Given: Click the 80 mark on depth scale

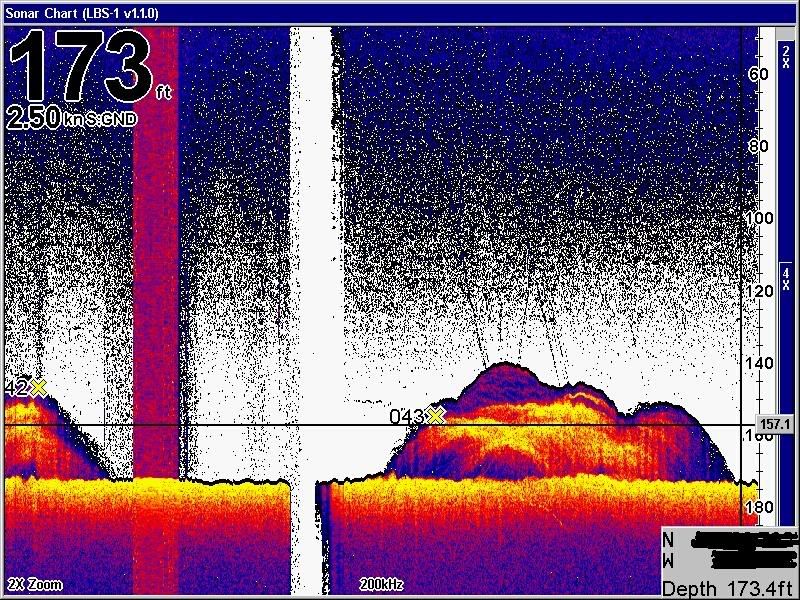Looking at the screenshot, I should 759,146.
